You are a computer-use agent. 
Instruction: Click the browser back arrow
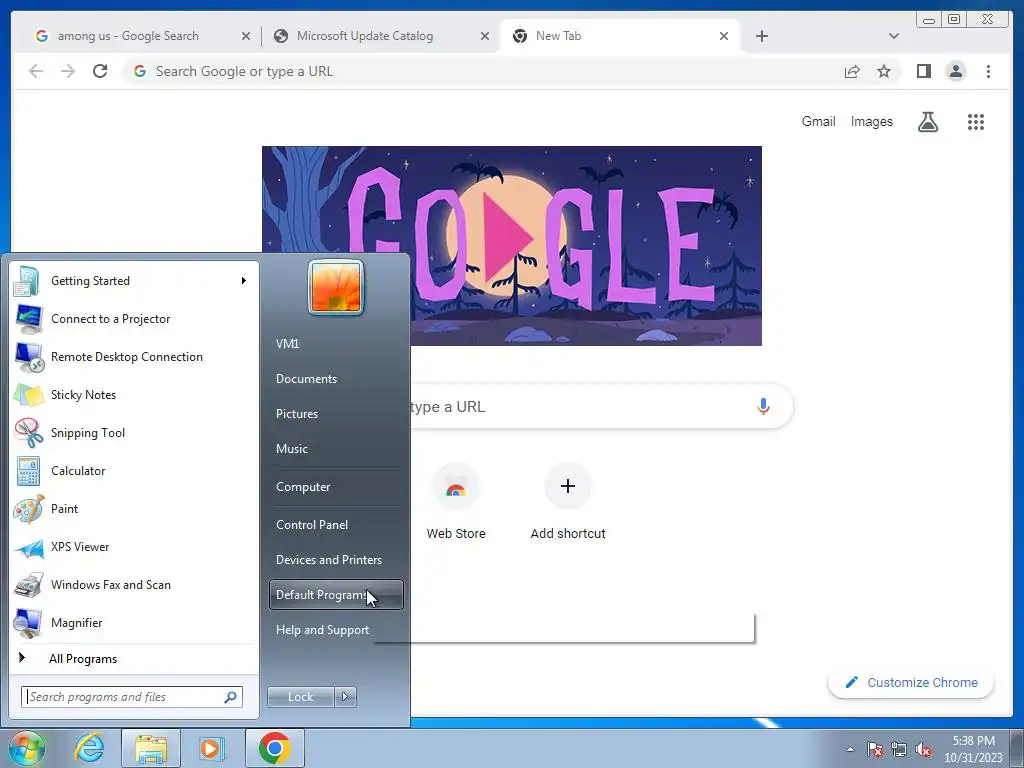pyautogui.click(x=37, y=71)
